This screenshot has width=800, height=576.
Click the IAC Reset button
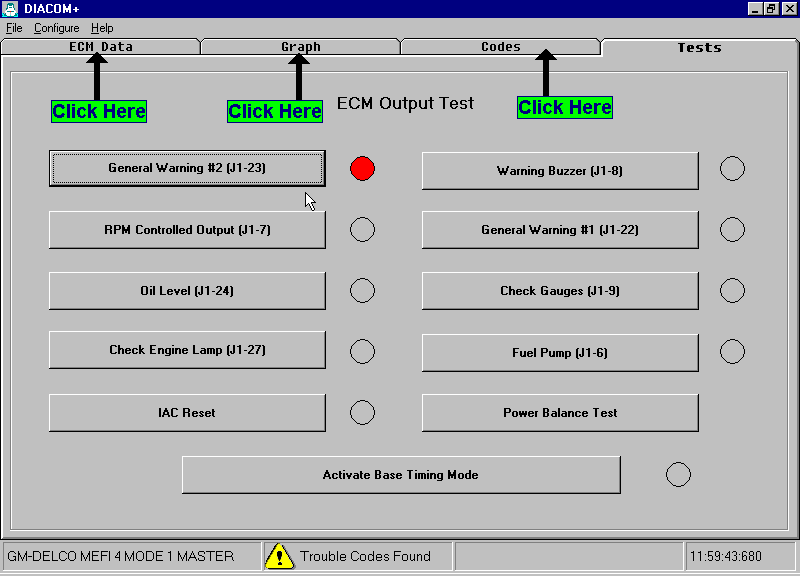pos(187,413)
